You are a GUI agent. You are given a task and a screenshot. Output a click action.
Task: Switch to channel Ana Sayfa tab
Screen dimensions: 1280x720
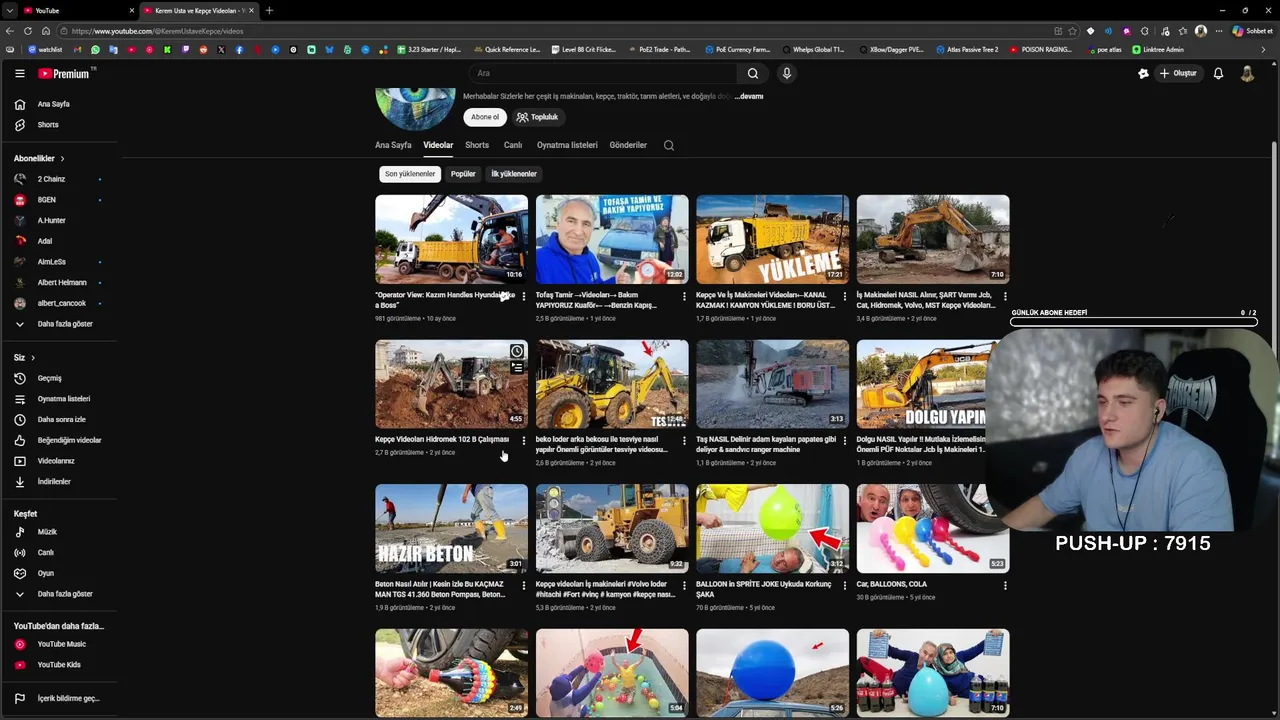coord(393,145)
